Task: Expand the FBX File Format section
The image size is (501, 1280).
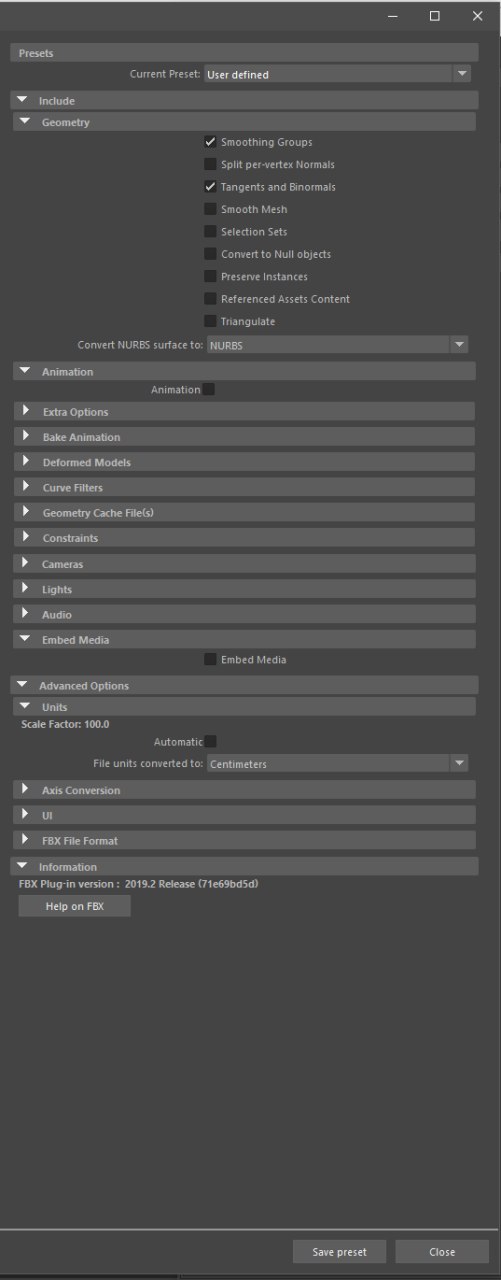Action: point(244,840)
